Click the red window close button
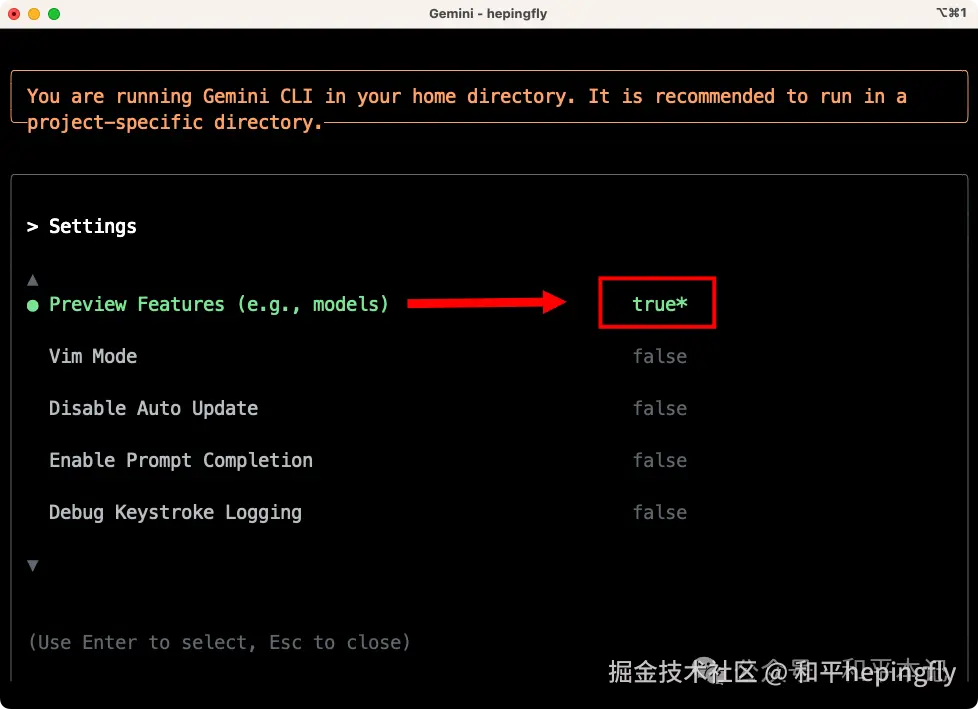Viewport: 978px width, 709px height. [14, 14]
